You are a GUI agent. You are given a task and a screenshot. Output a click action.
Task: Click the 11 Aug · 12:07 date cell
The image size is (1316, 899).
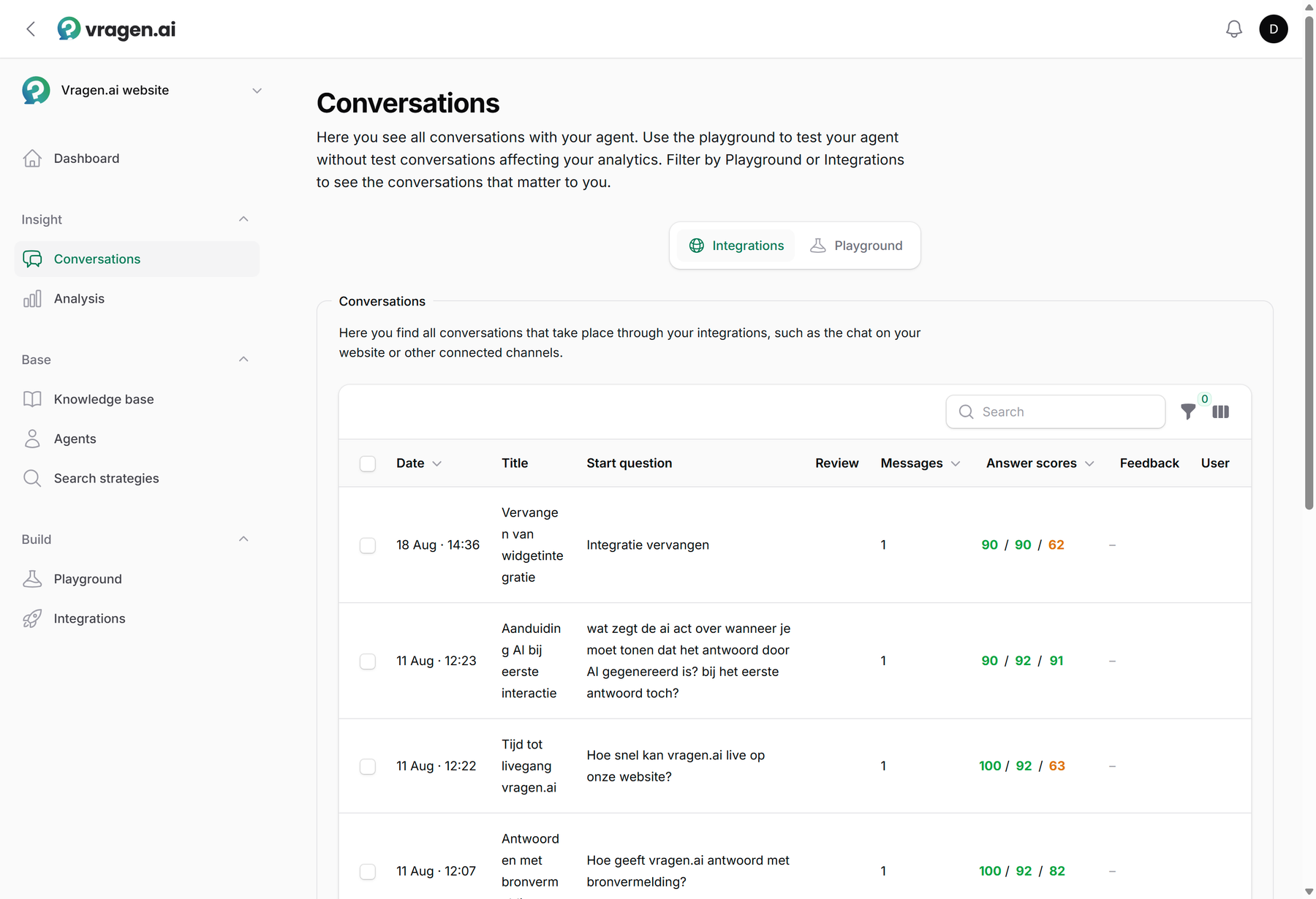coord(436,871)
